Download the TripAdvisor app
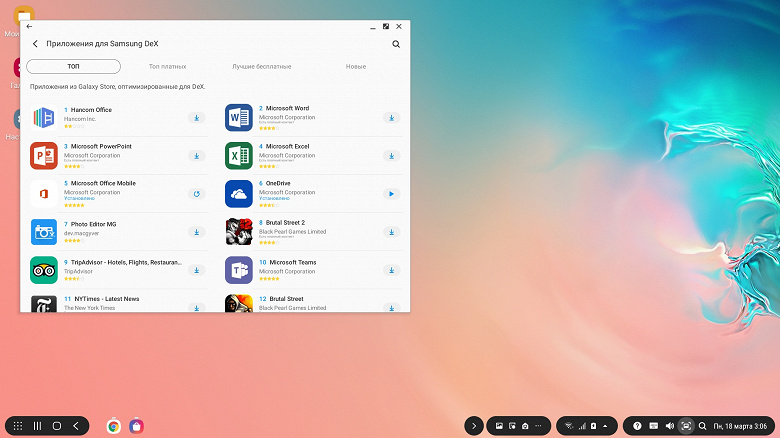Image resolution: width=780 pixels, height=438 pixels. (196, 270)
